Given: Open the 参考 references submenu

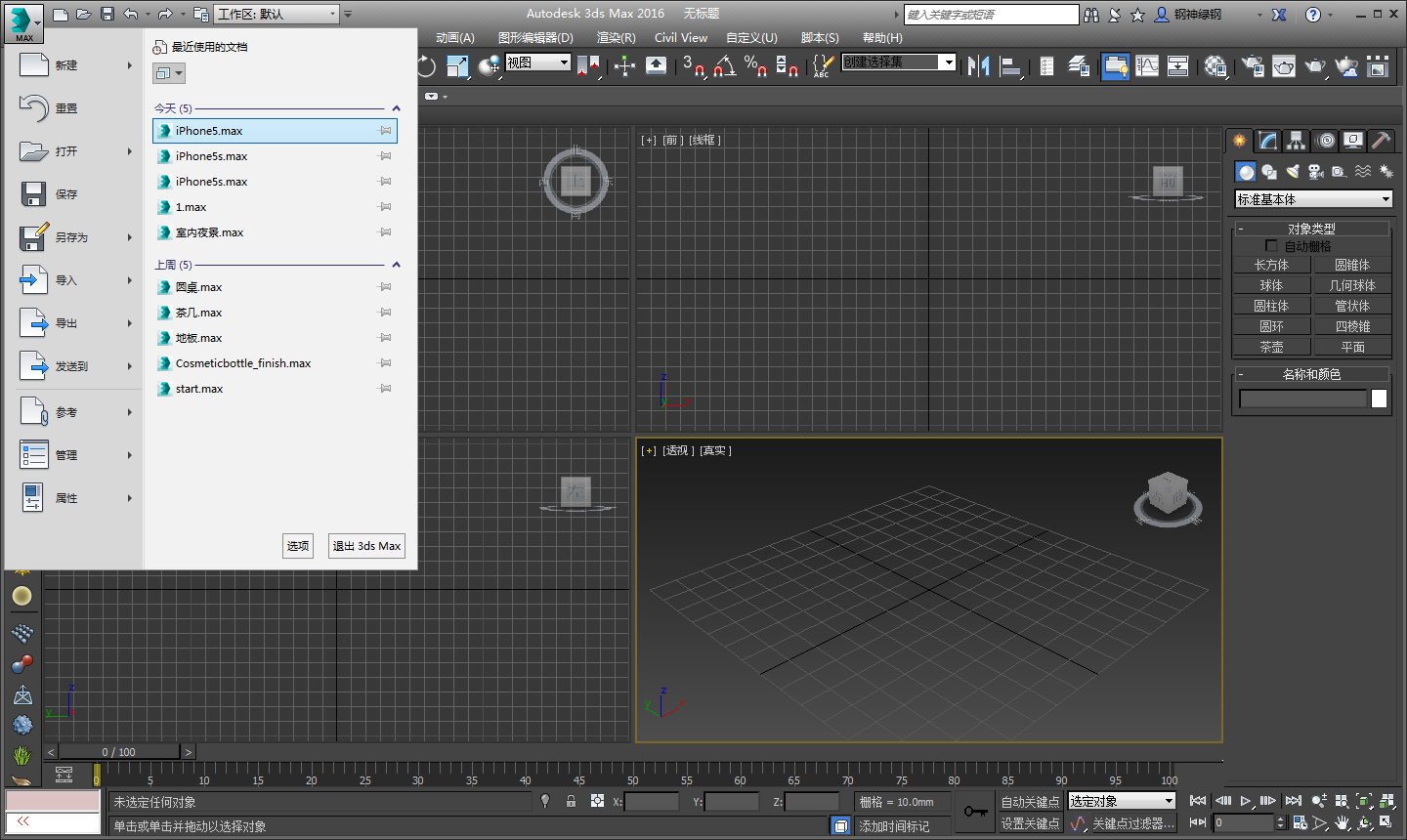Looking at the screenshot, I should (x=75, y=412).
